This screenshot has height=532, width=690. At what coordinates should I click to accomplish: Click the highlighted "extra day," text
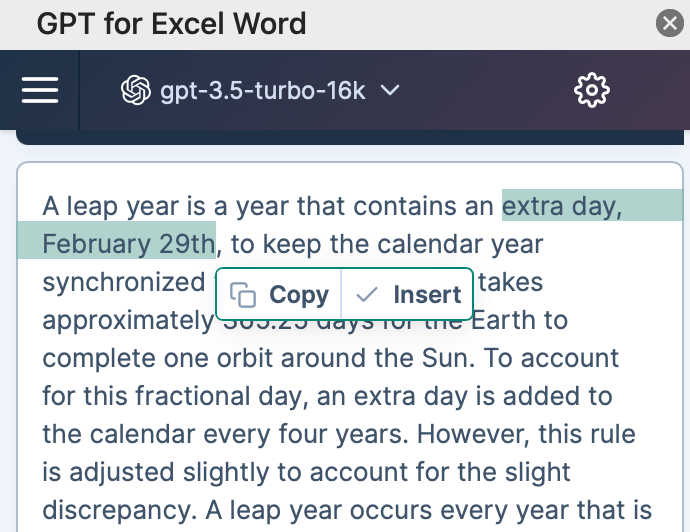(x=562, y=206)
